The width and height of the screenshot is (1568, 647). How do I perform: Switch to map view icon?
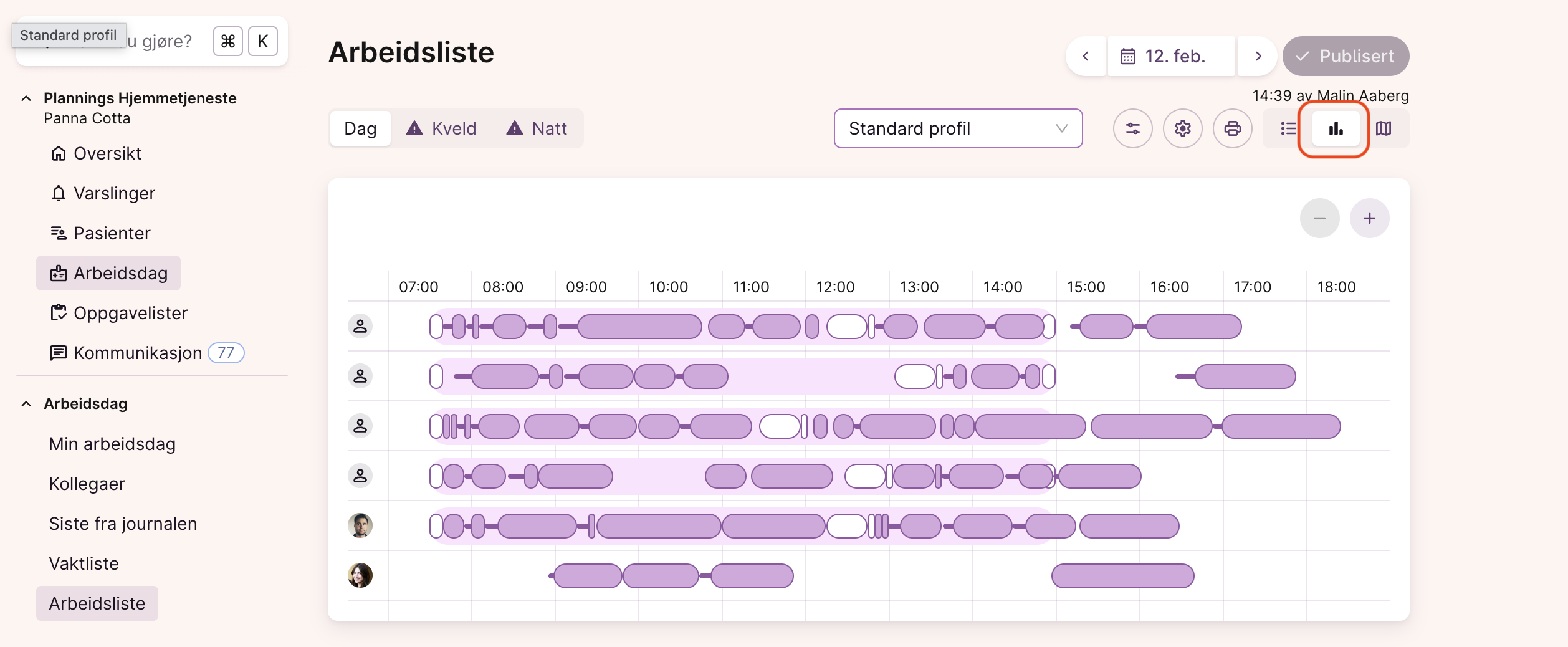[x=1384, y=128]
